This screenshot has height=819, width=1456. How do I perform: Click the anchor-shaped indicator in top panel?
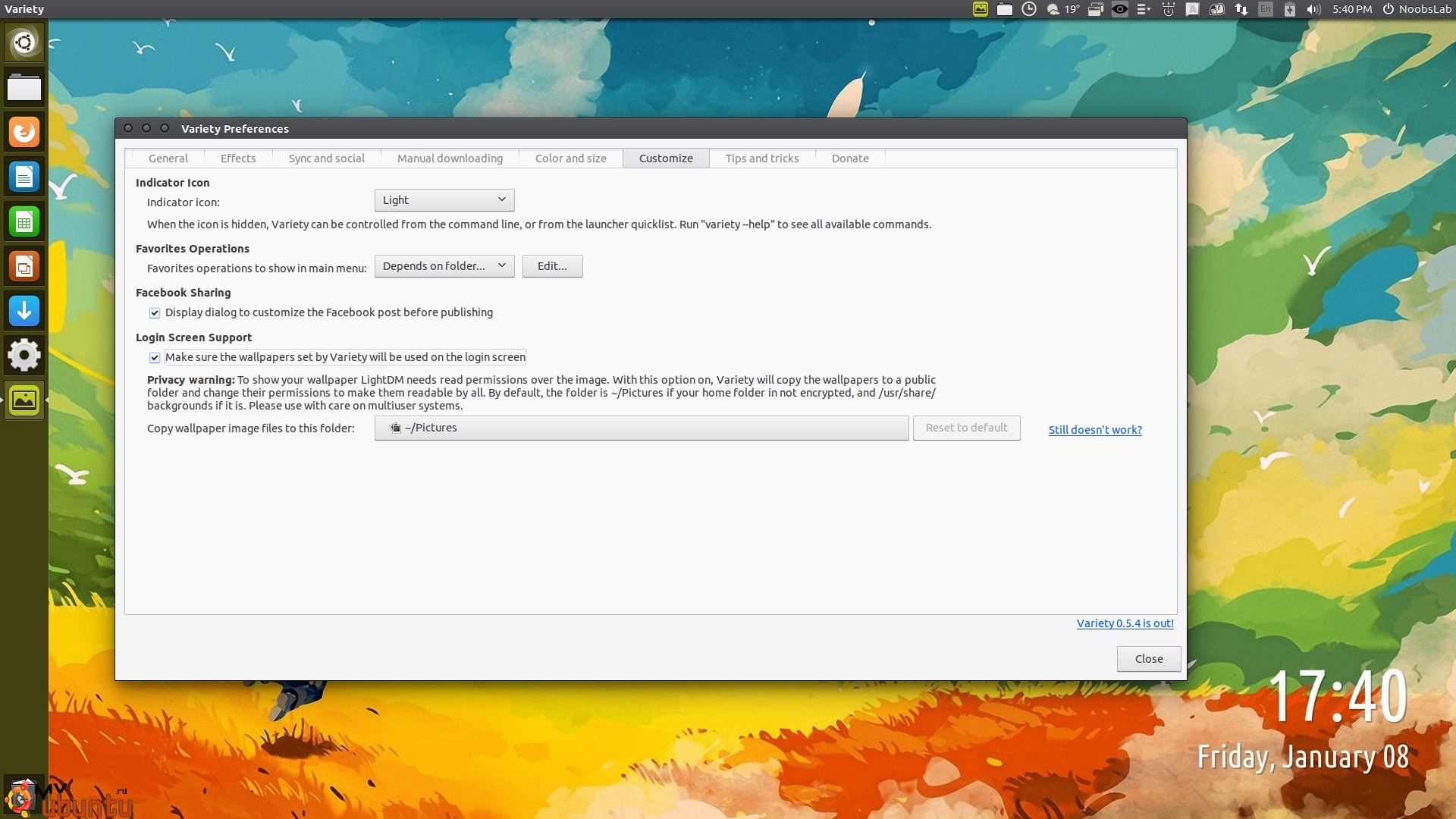(1169, 9)
